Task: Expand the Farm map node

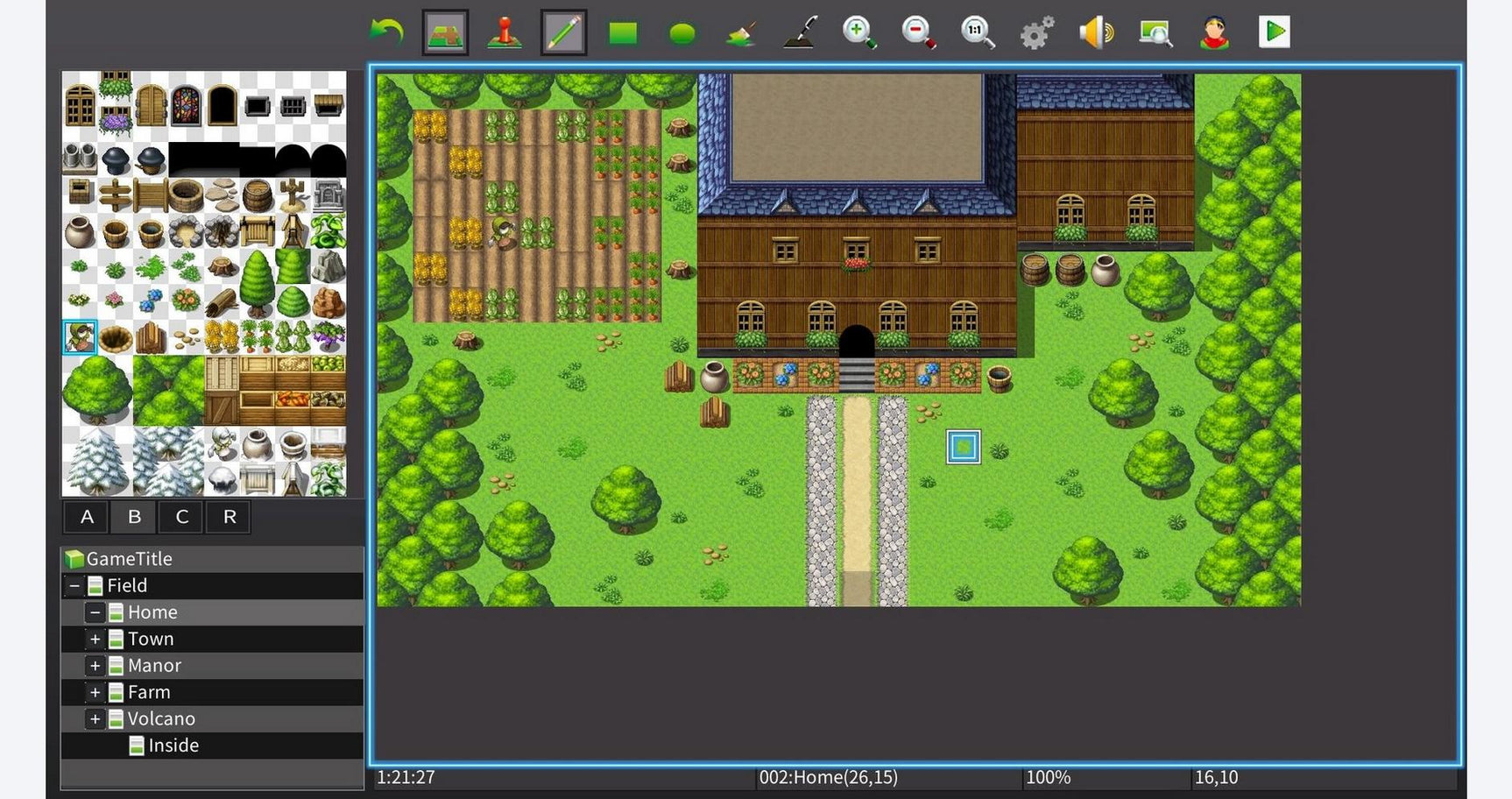Action: pos(95,692)
